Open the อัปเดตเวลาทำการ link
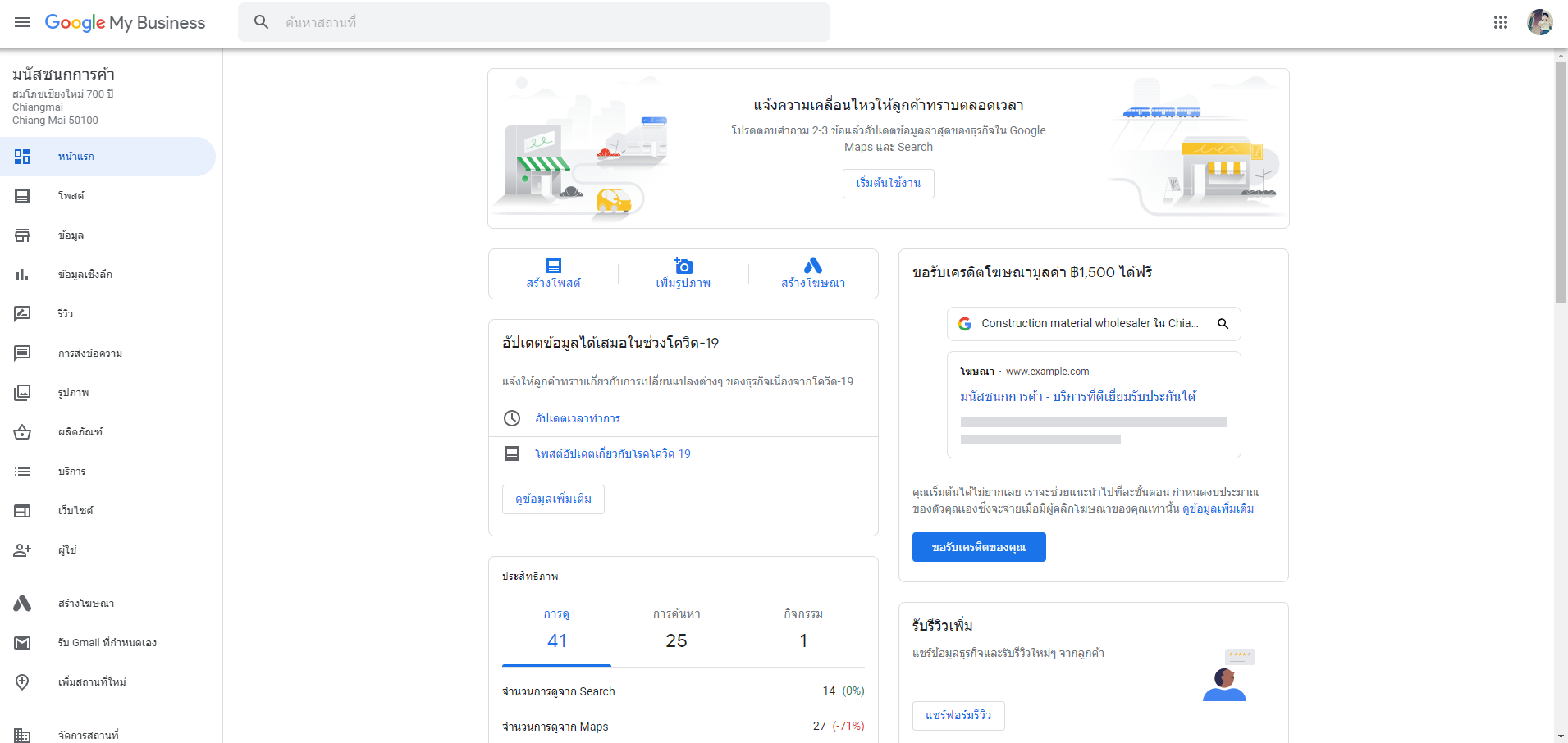The width and height of the screenshot is (1568, 743). click(578, 418)
